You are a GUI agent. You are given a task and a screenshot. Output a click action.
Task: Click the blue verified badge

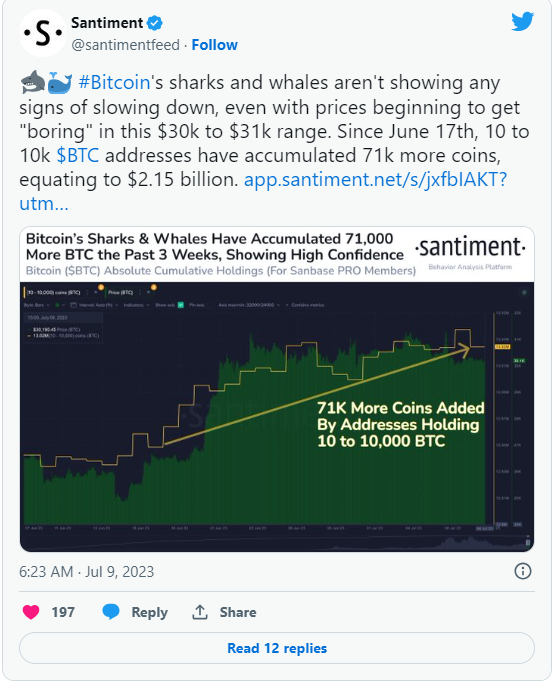(x=155, y=23)
